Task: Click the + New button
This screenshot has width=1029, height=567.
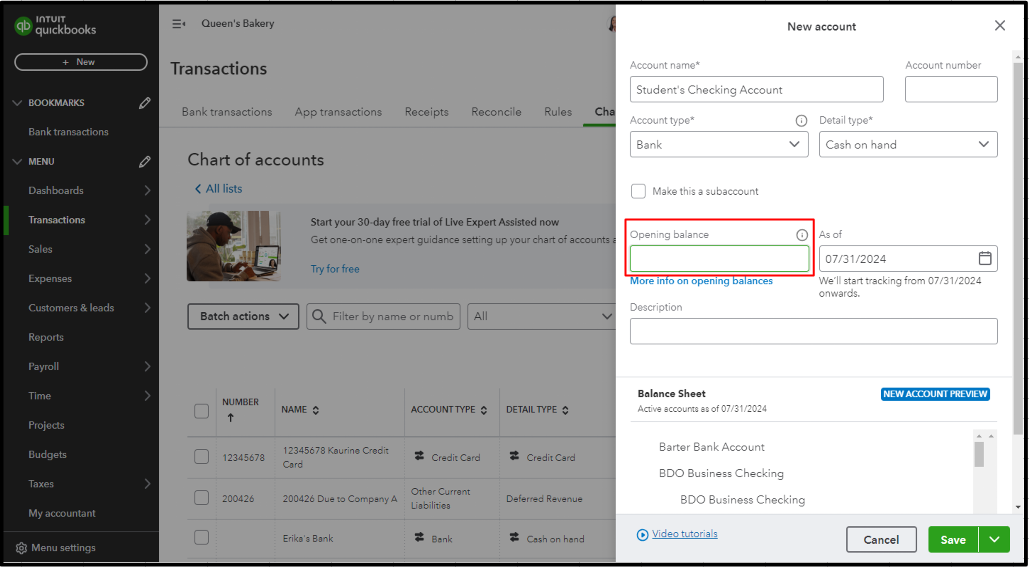Action: [81, 62]
